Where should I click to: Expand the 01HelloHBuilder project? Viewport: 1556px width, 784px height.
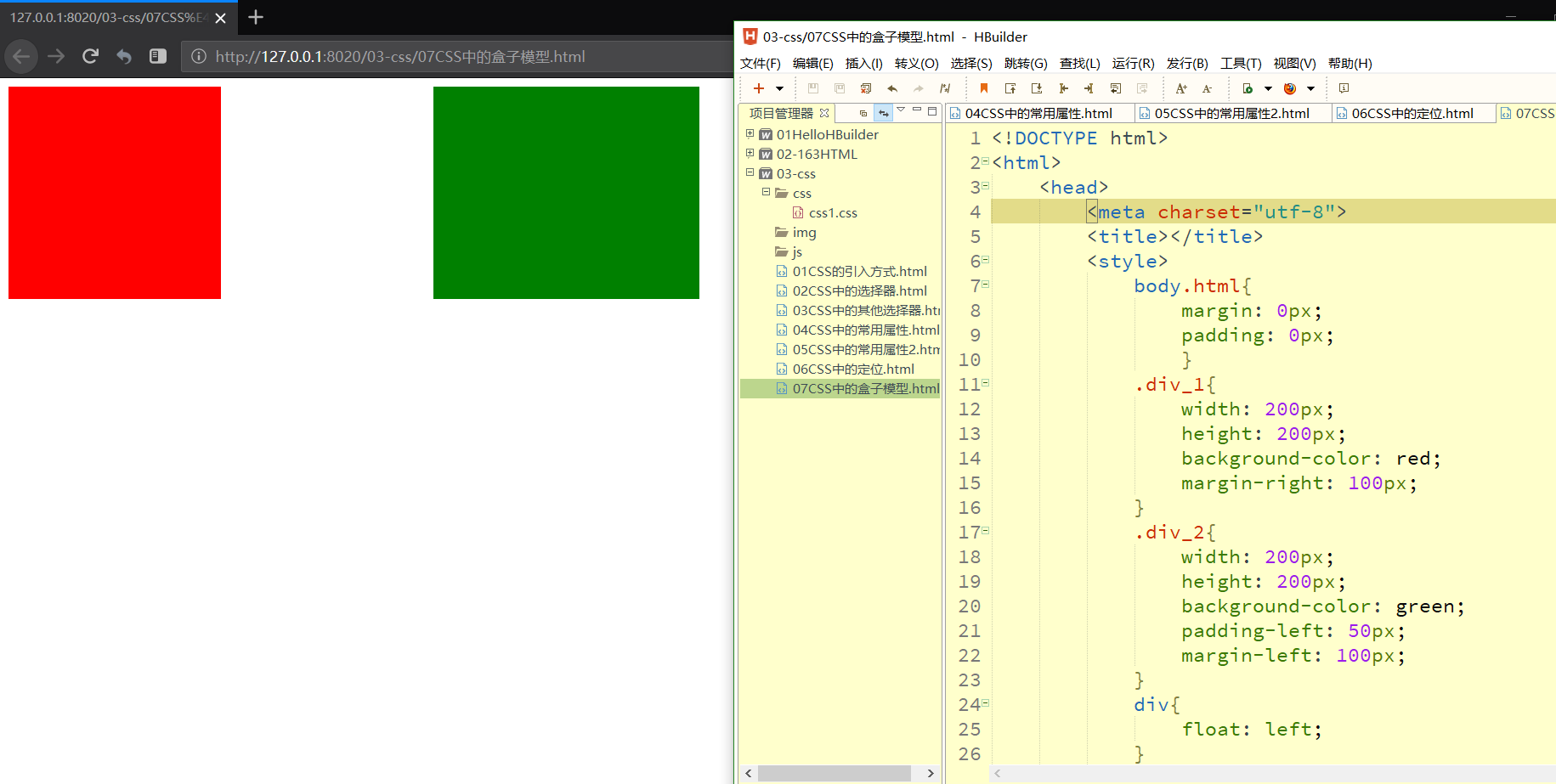pyautogui.click(x=750, y=133)
